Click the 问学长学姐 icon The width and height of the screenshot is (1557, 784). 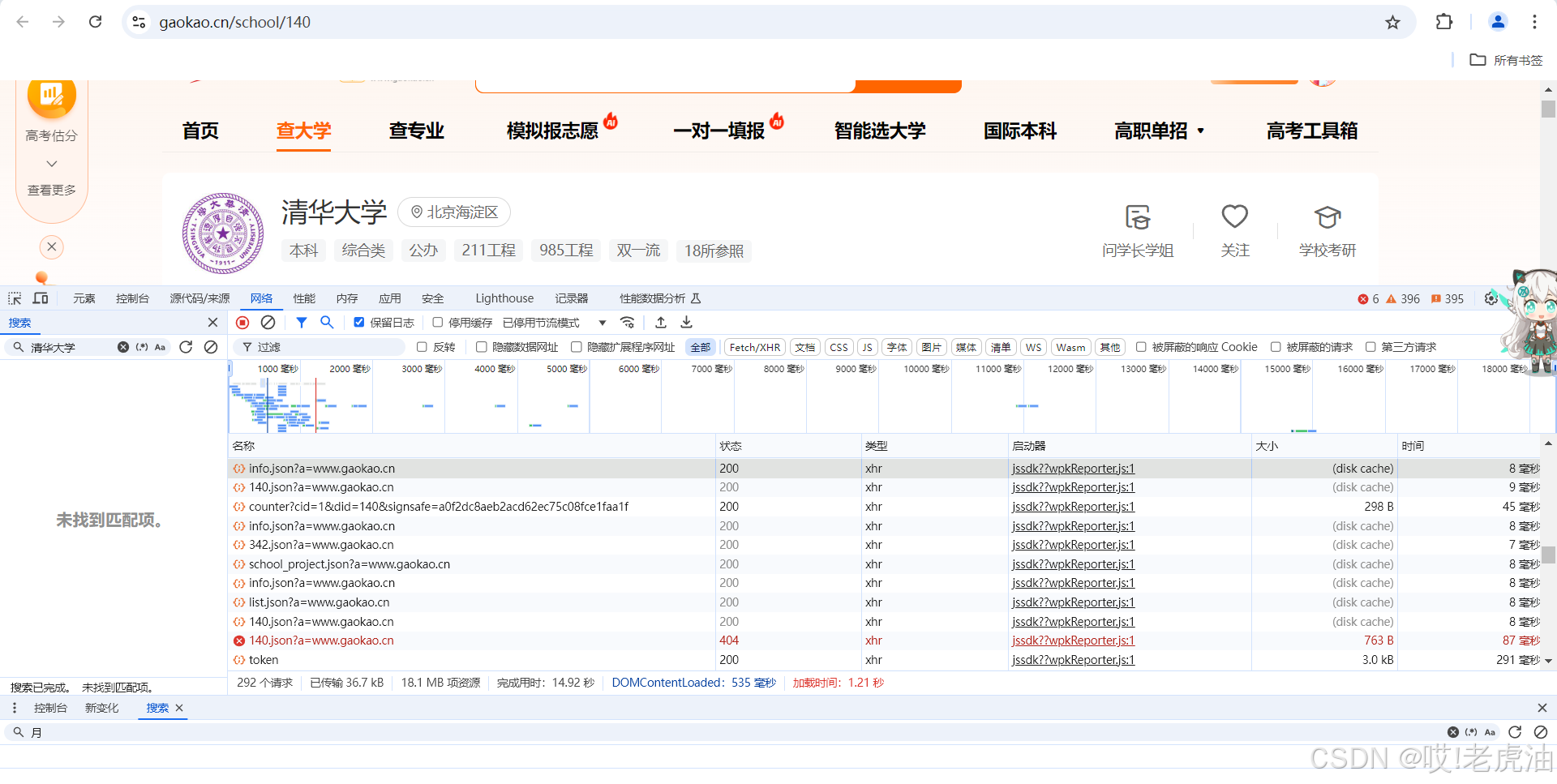[1138, 217]
